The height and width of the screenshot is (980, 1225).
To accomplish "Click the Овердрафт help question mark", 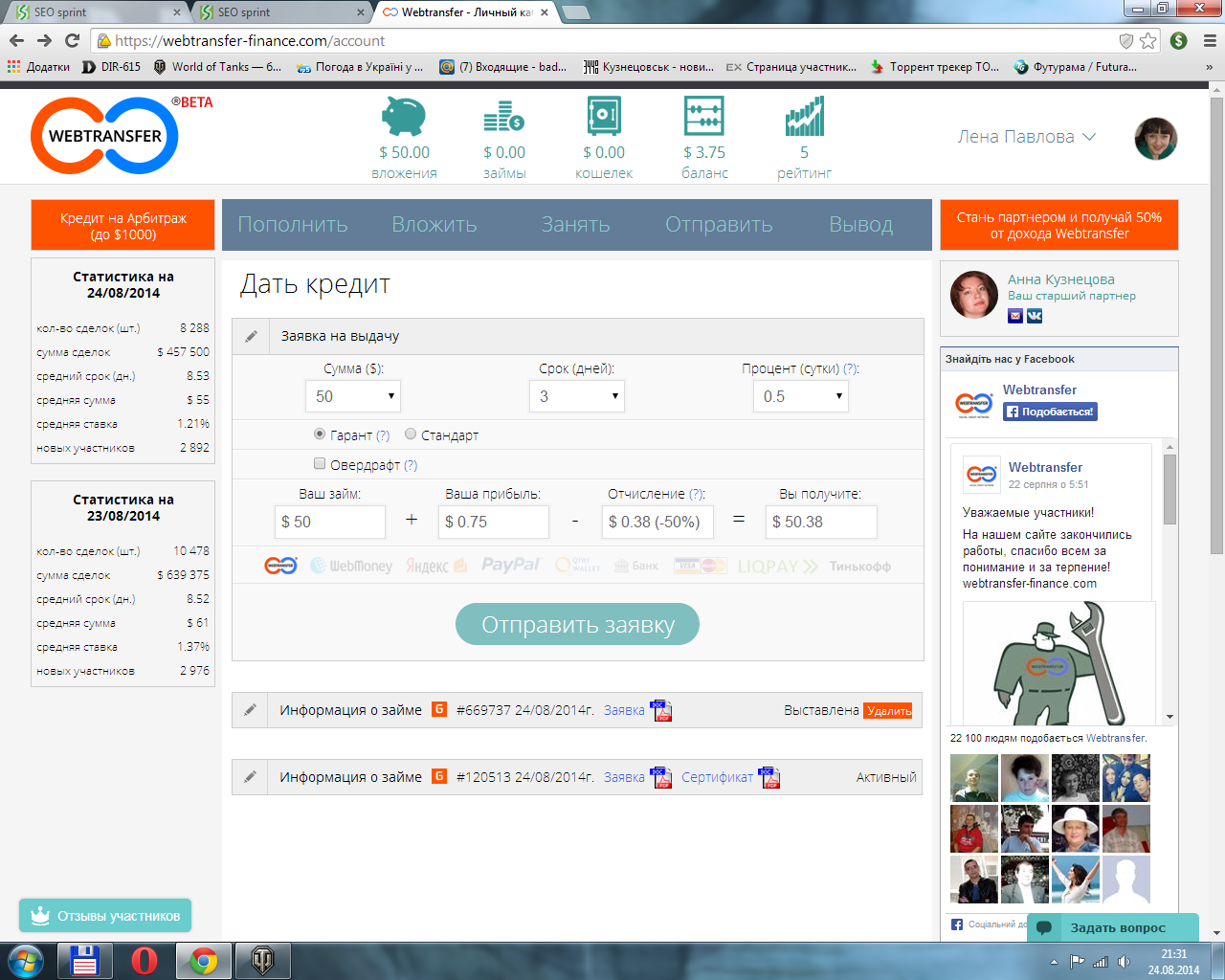I will point(411,466).
